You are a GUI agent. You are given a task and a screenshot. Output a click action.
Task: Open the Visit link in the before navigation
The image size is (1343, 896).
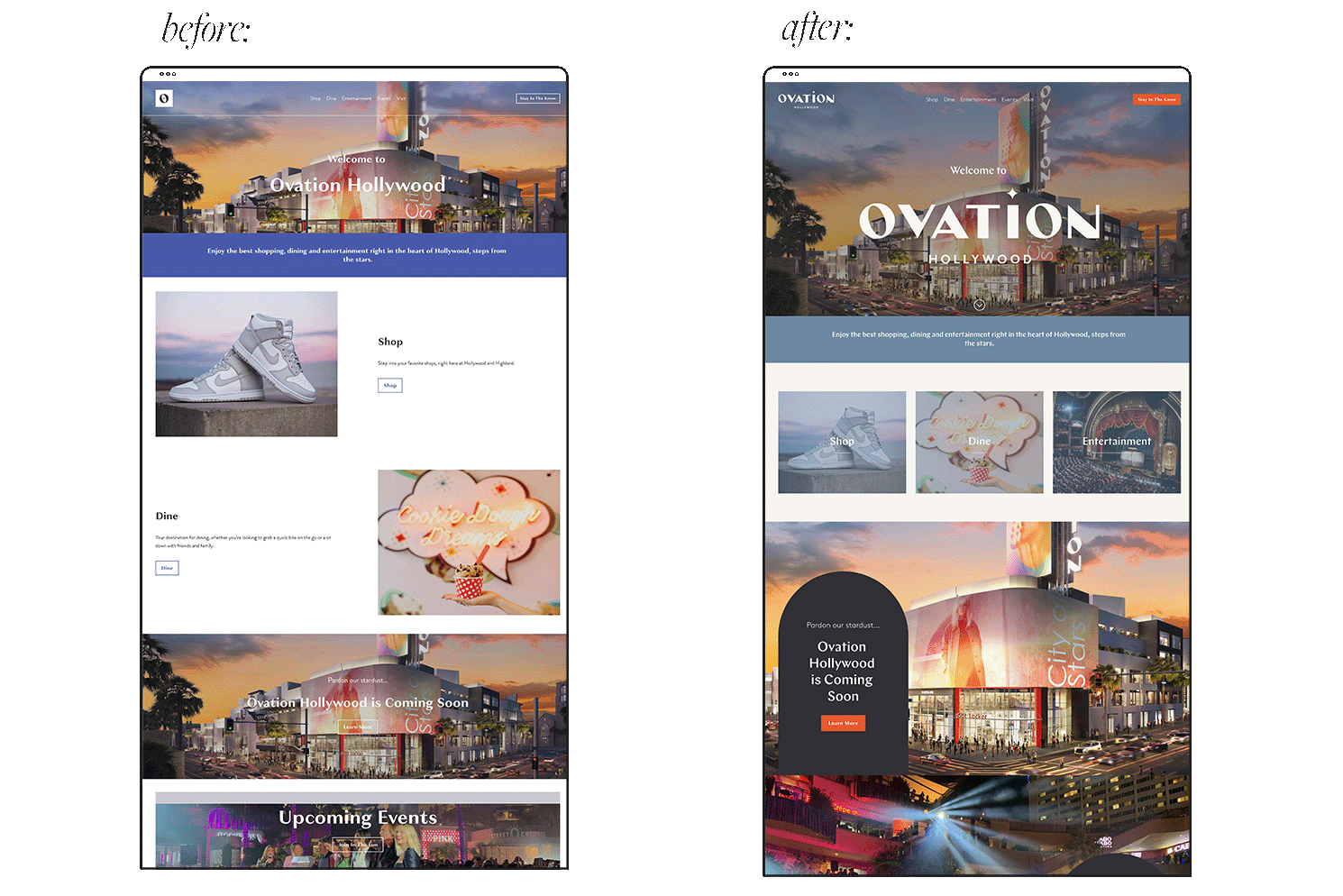(401, 98)
